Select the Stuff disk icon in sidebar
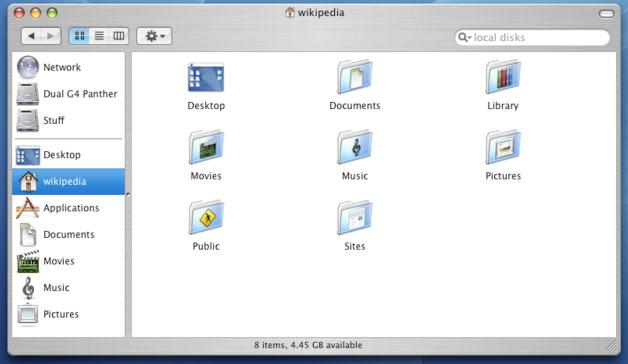This screenshot has width=628, height=364. tap(28, 120)
